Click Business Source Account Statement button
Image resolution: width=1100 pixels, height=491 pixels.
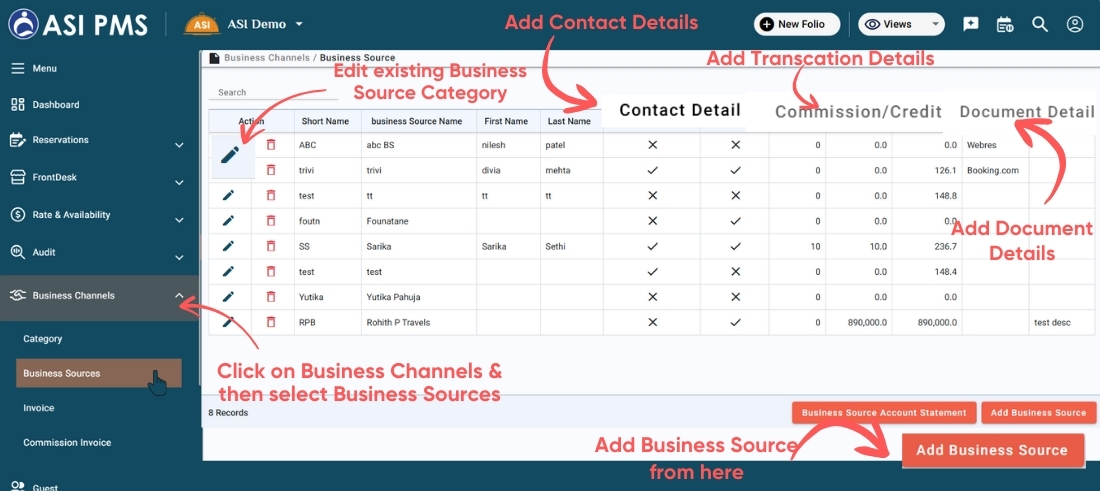coord(884,412)
